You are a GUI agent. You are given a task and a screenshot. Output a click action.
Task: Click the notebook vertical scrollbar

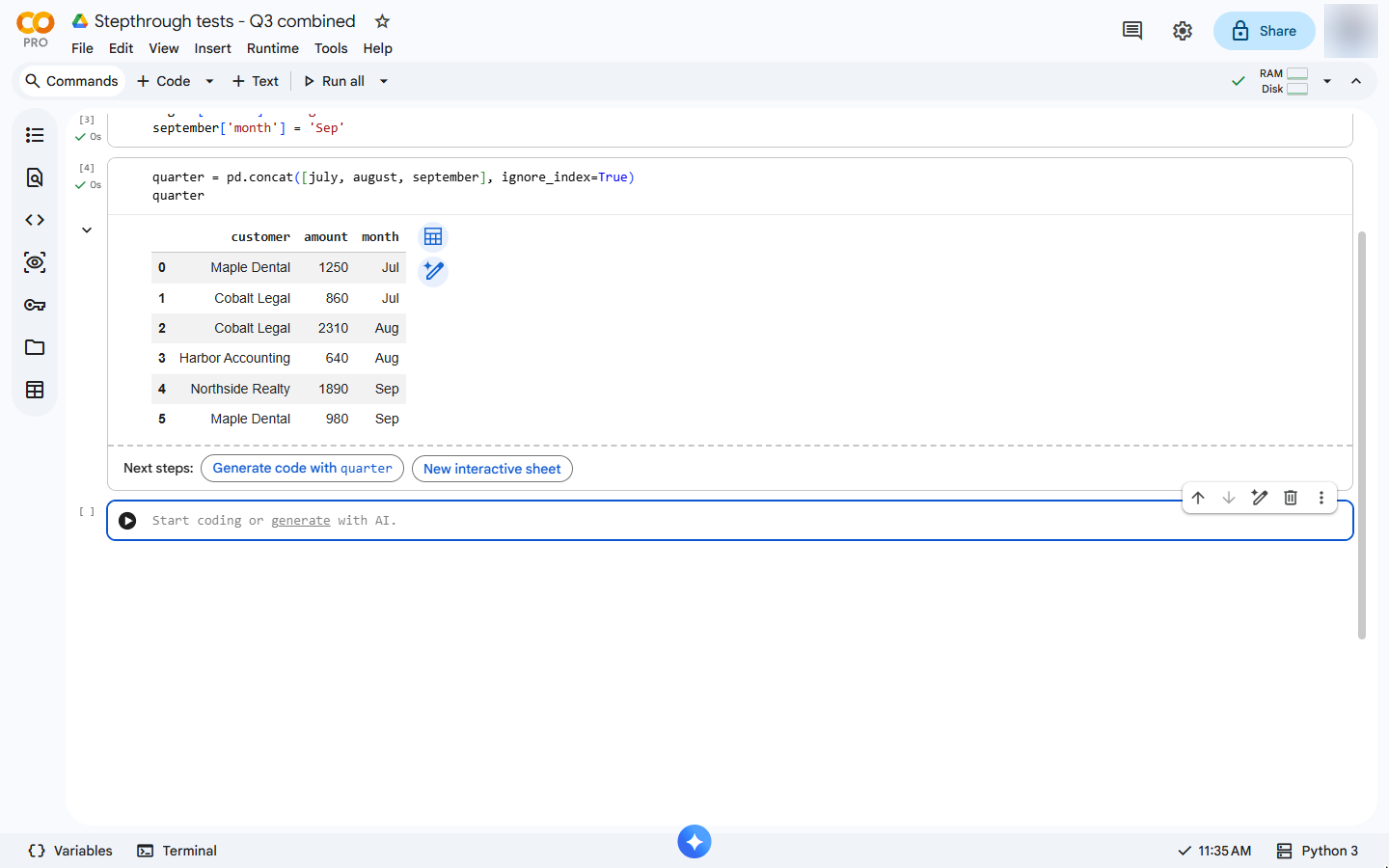coord(1361,435)
